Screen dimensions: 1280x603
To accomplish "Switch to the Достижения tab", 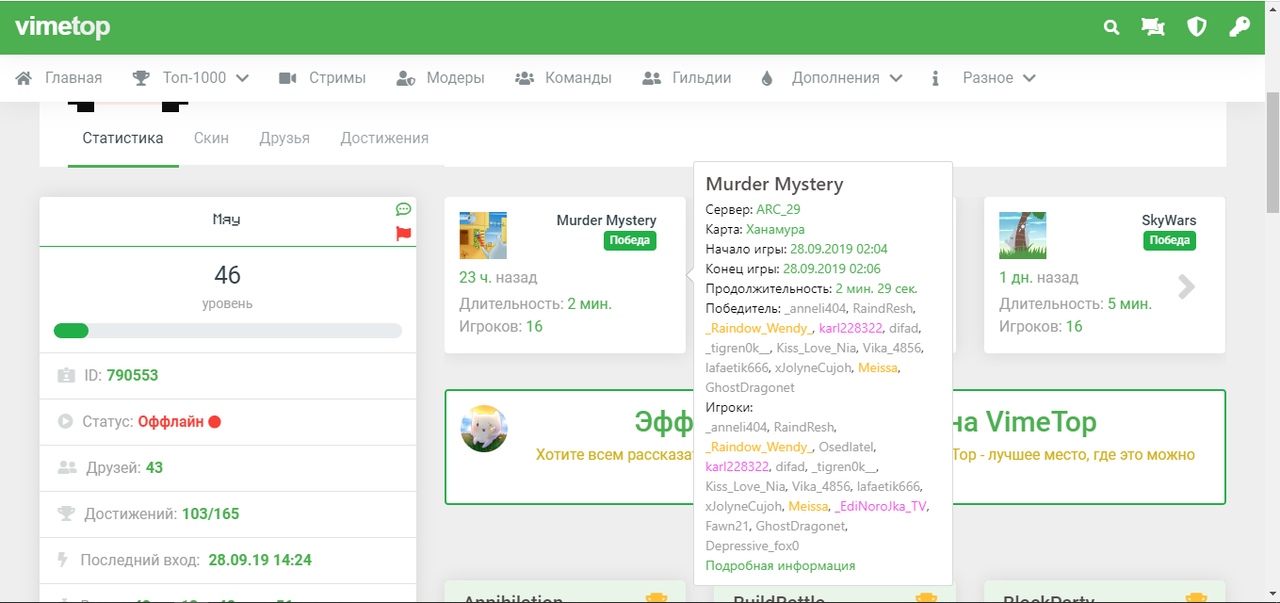I will click(384, 138).
